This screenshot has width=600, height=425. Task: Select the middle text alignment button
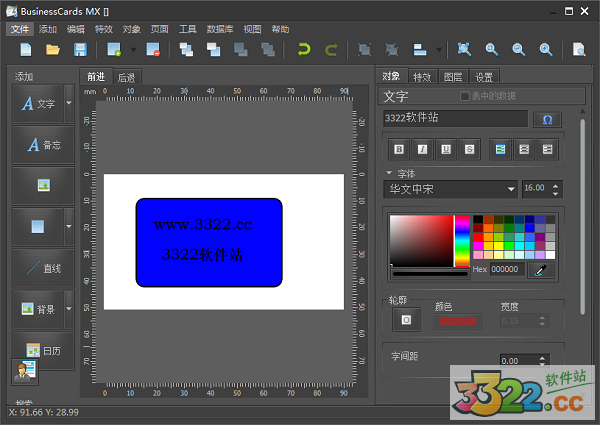(x=524, y=149)
